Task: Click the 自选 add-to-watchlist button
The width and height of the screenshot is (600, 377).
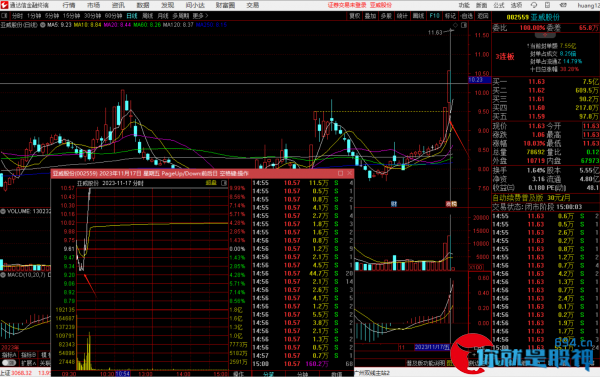Action: [x=467, y=16]
